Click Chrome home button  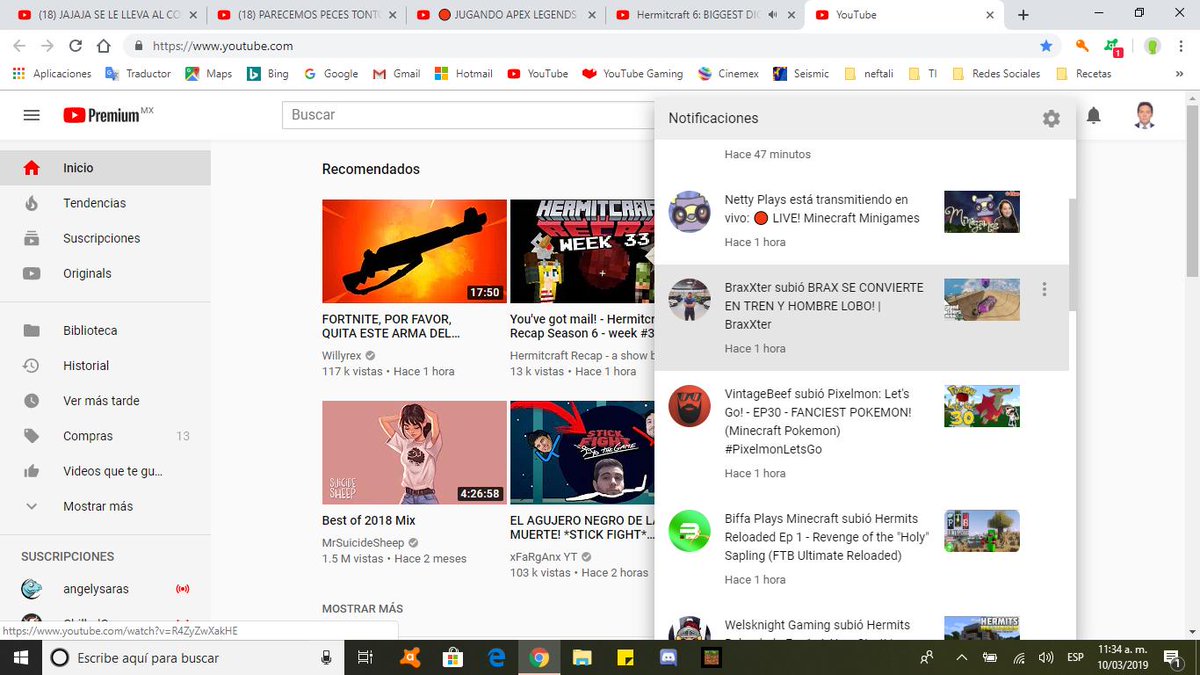(x=103, y=46)
